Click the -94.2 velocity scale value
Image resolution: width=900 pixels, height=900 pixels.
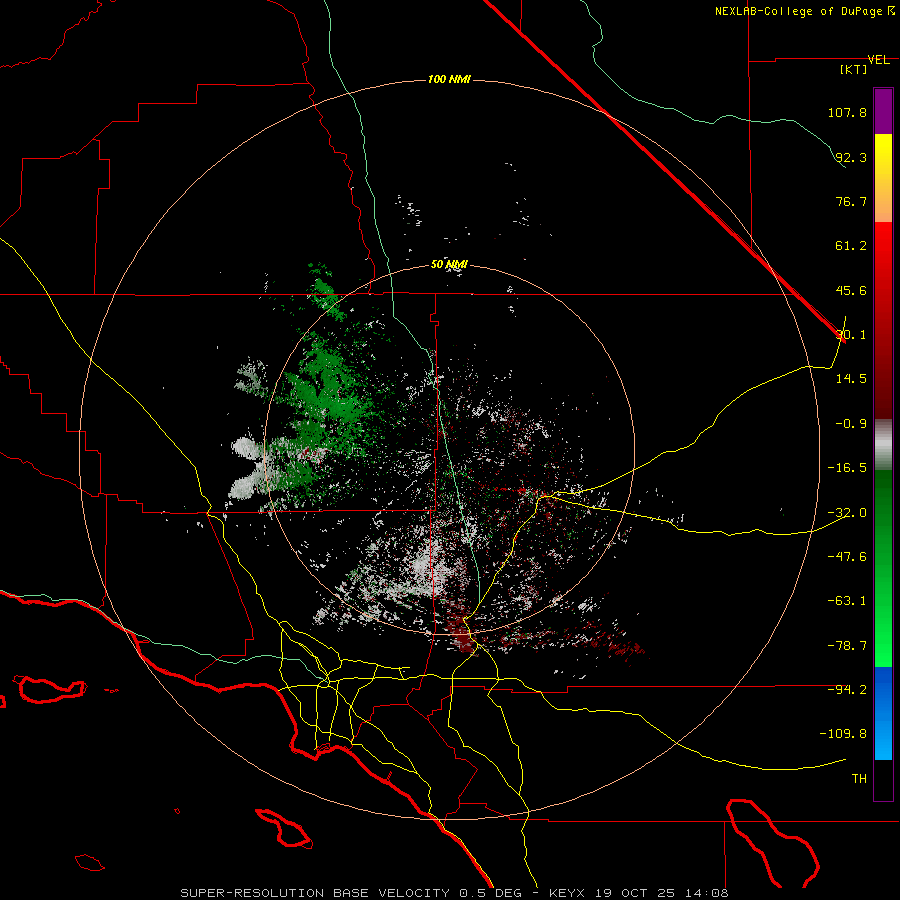pyautogui.click(x=847, y=689)
